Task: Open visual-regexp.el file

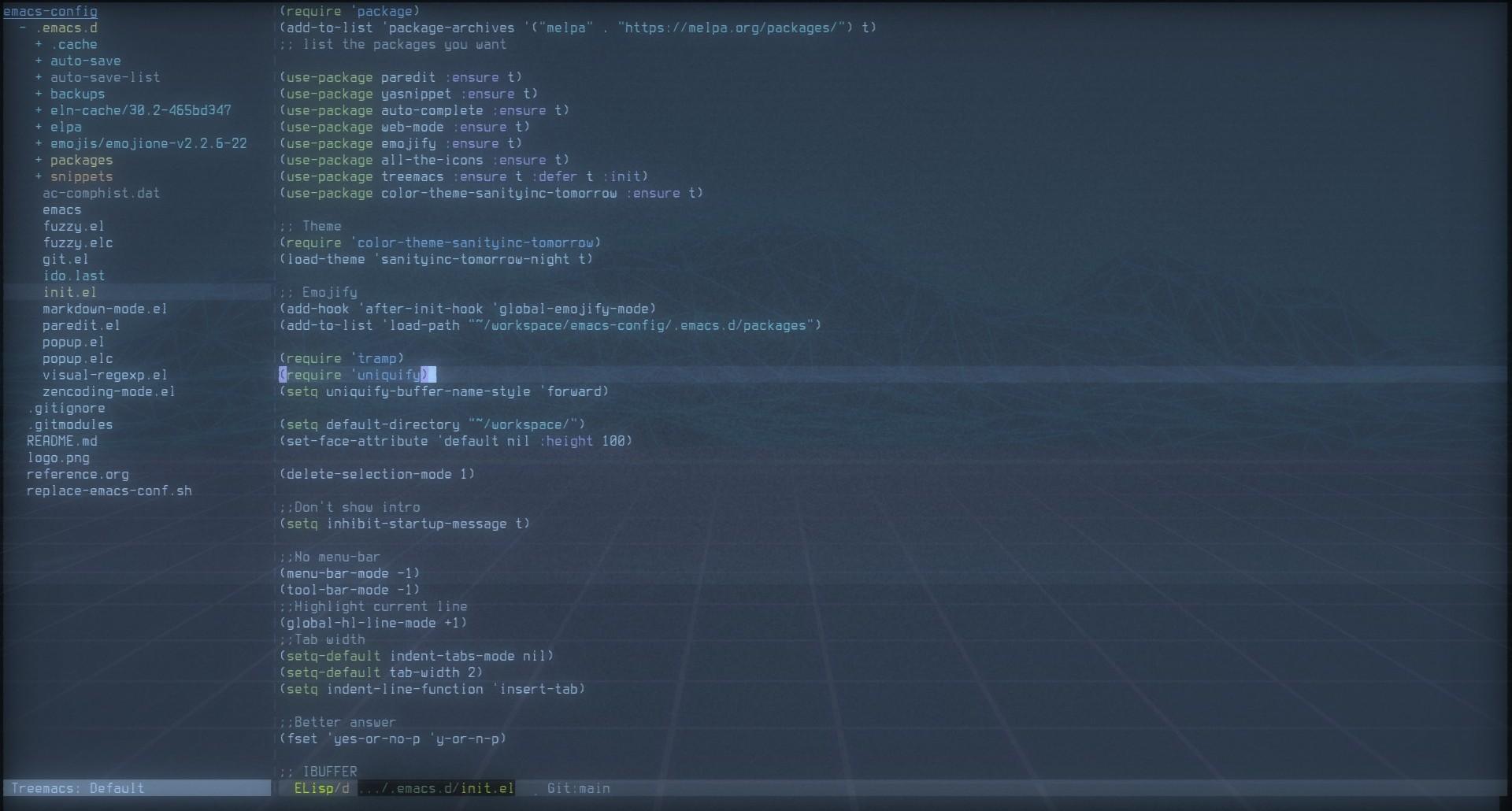Action: [x=105, y=375]
